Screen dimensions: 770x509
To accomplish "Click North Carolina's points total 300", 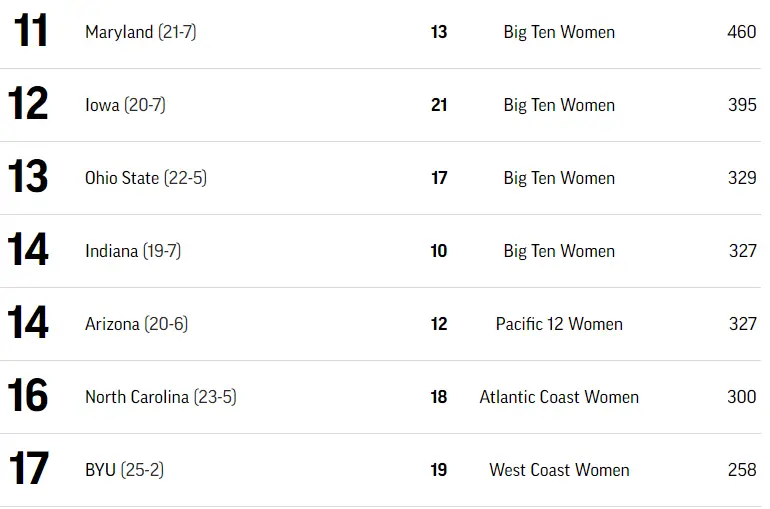I will point(741,397).
